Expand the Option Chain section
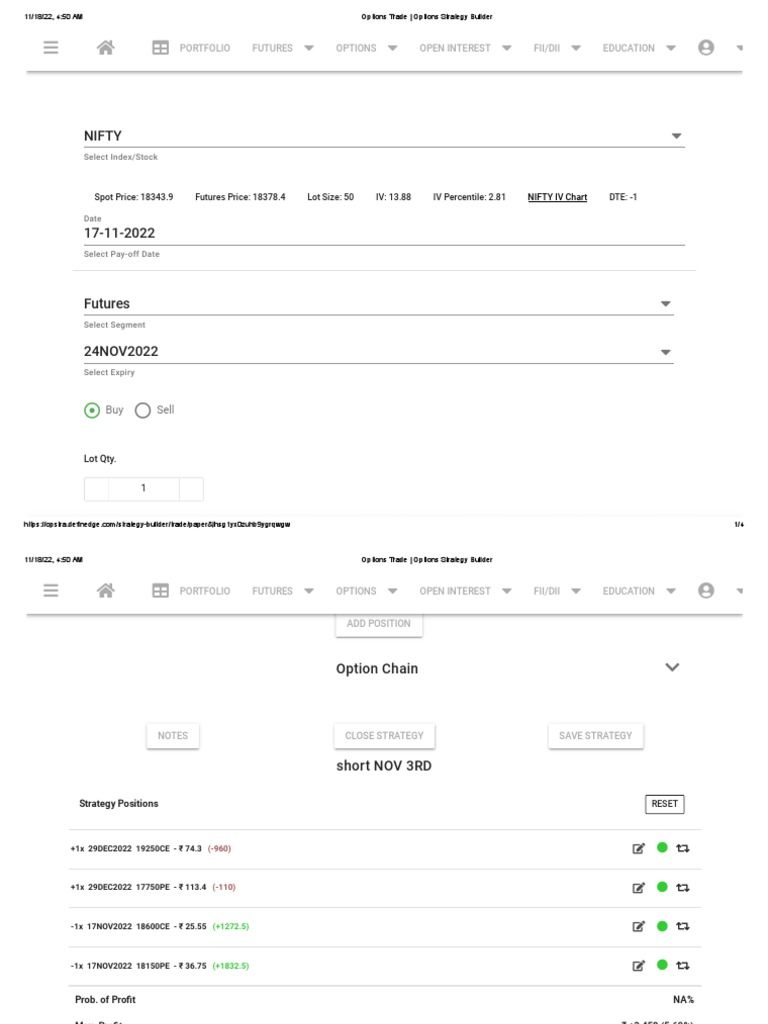 tap(672, 668)
